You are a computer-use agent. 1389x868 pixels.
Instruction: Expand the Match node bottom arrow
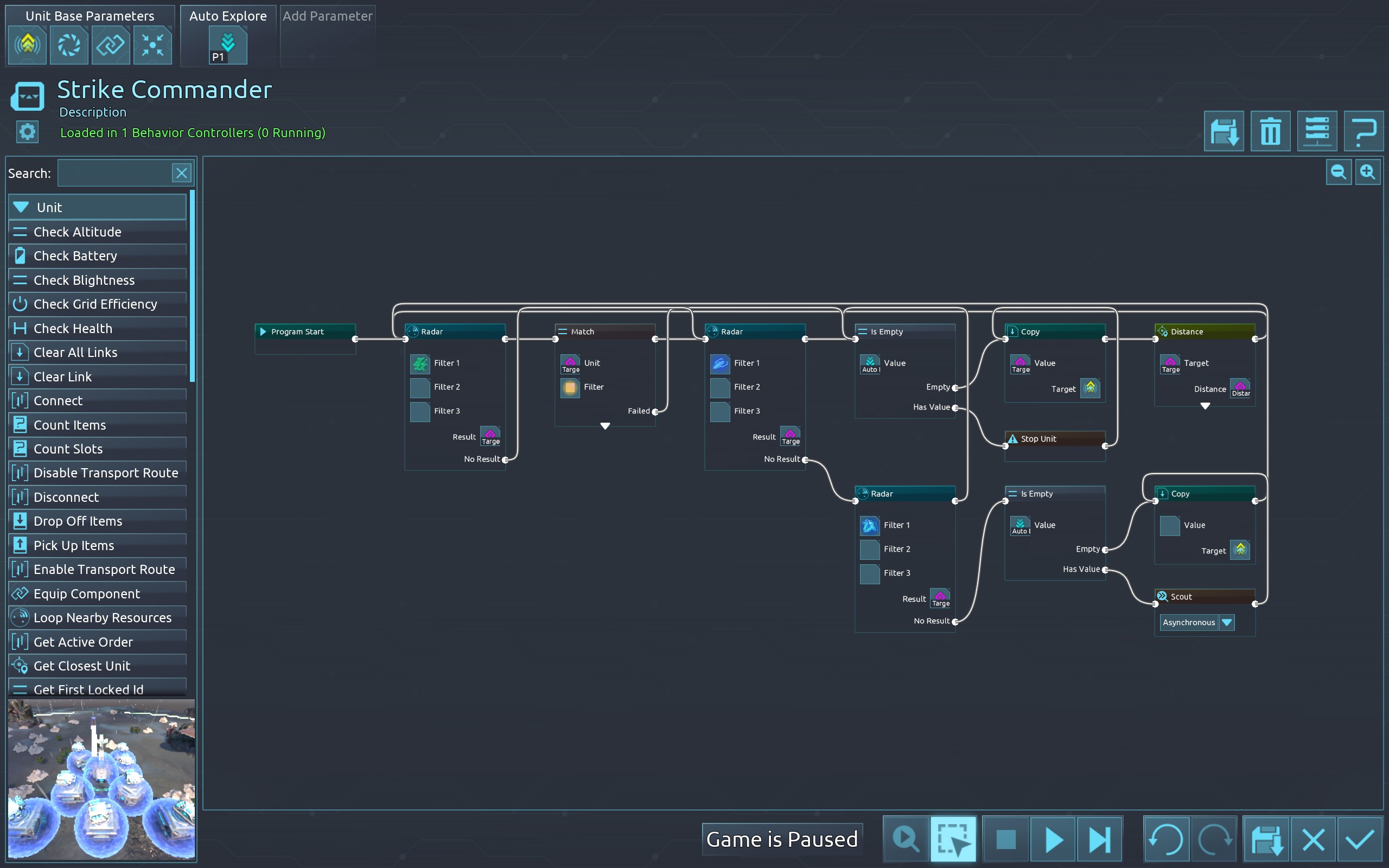click(x=605, y=426)
